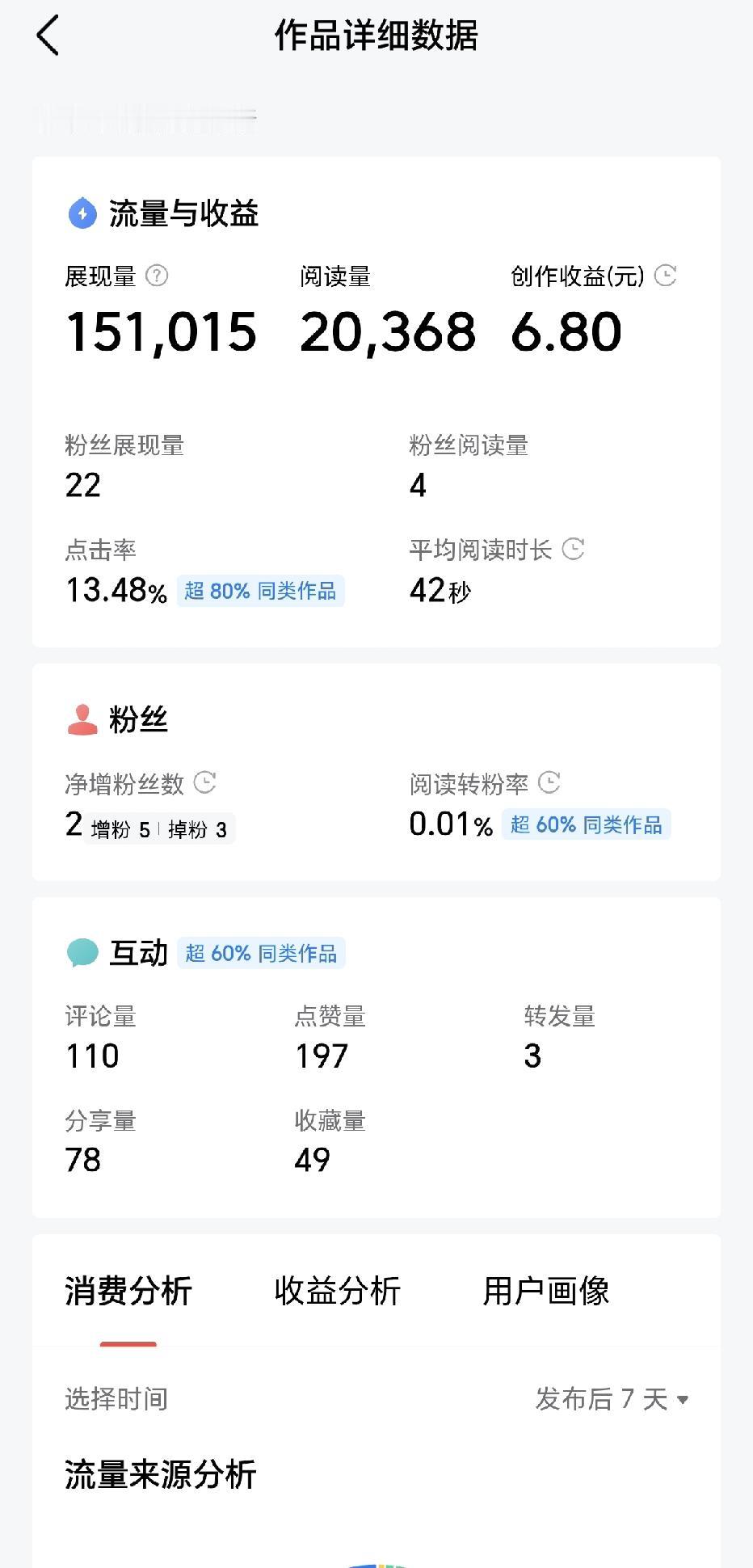Viewport: 753px width, 1568px height.
Task: Tap the 151,015 展现量 value
Action: pos(162,332)
